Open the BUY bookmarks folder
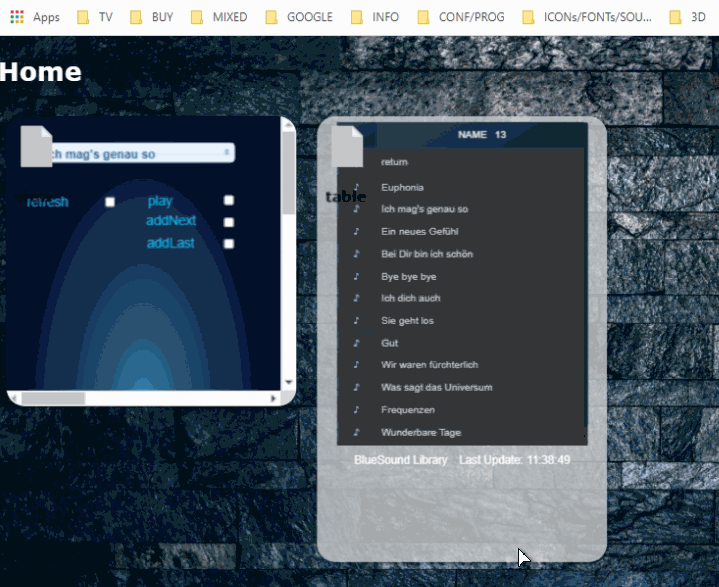 coord(151,17)
